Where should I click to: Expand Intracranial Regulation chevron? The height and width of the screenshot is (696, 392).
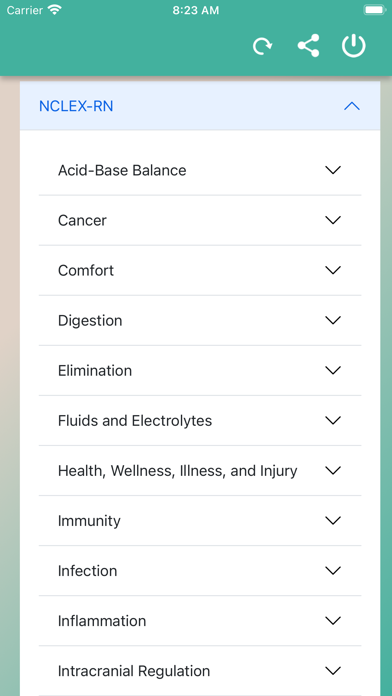click(333, 671)
